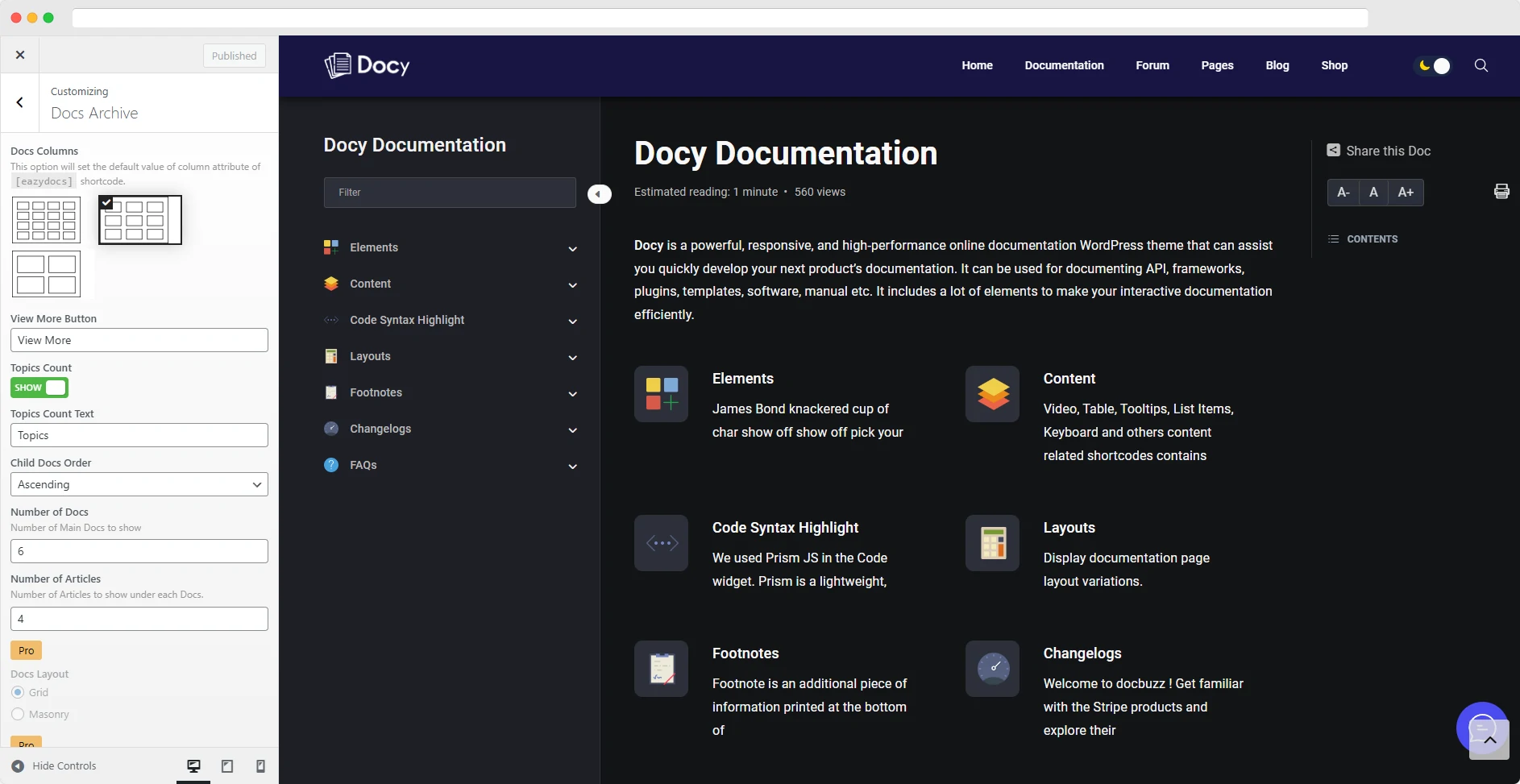The height and width of the screenshot is (784, 1520).
Task: Select the Masonry docs layout option
Action: (x=17, y=714)
